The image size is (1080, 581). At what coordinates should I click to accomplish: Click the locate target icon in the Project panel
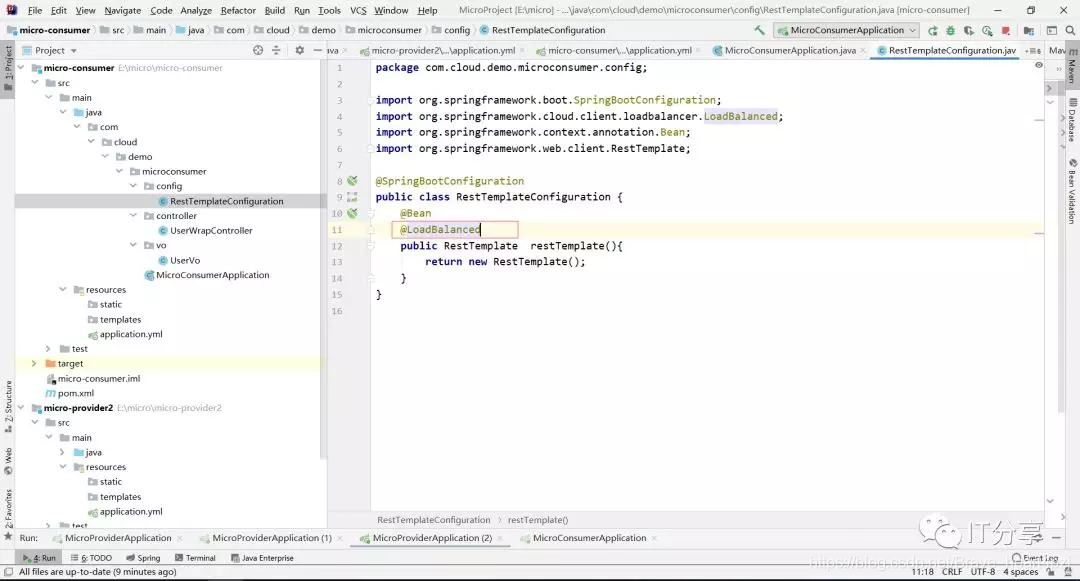tap(258, 50)
